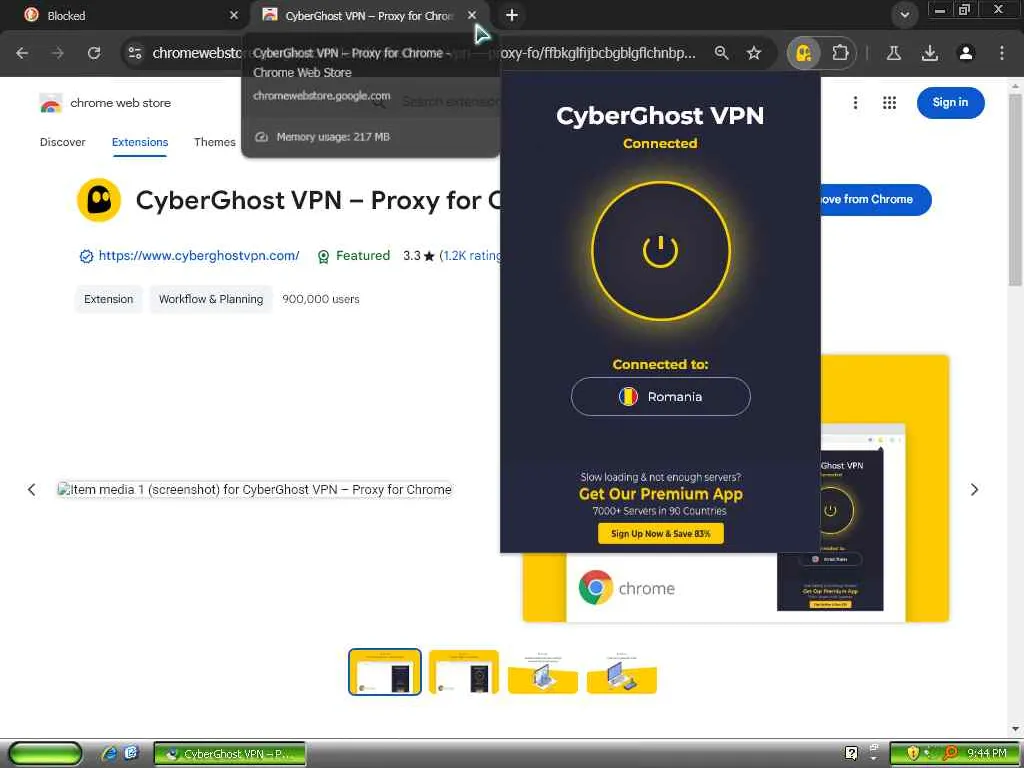The height and width of the screenshot is (768, 1024).
Task: Click the security shield tray icon
Action: point(913,754)
